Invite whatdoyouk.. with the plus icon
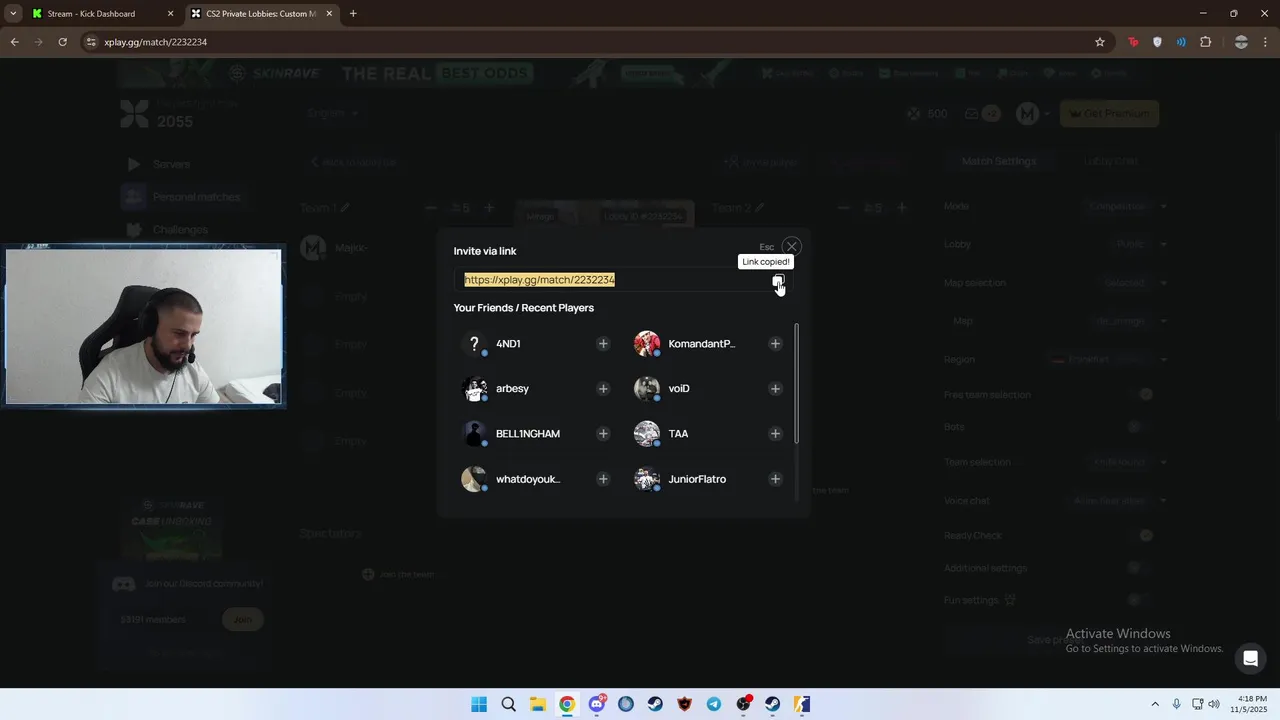Viewport: 1280px width, 720px height. click(x=603, y=479)
